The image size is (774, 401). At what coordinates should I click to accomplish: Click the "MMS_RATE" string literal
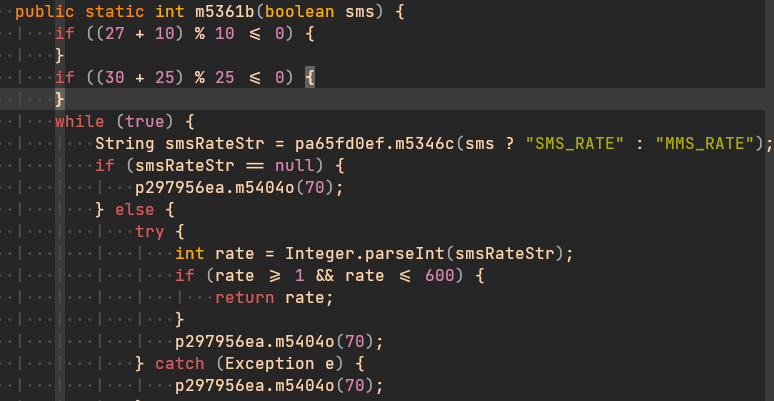coord(705,143)
